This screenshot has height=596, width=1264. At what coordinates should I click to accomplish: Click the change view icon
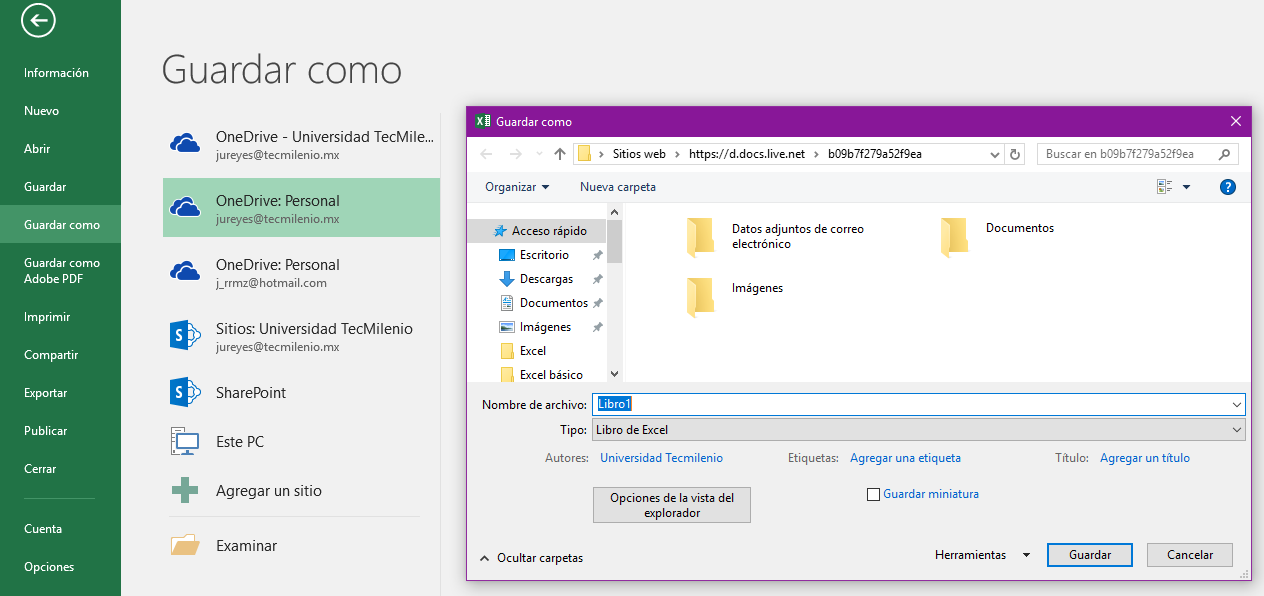coord(1164,187)
